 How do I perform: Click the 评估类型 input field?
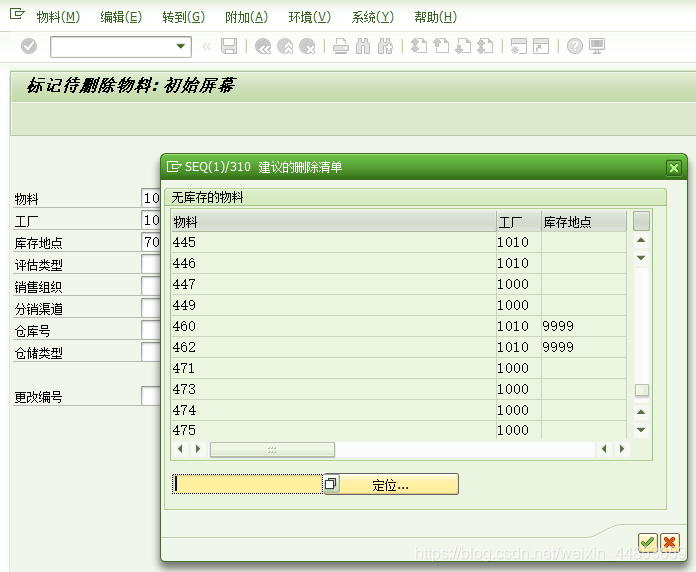151,264
